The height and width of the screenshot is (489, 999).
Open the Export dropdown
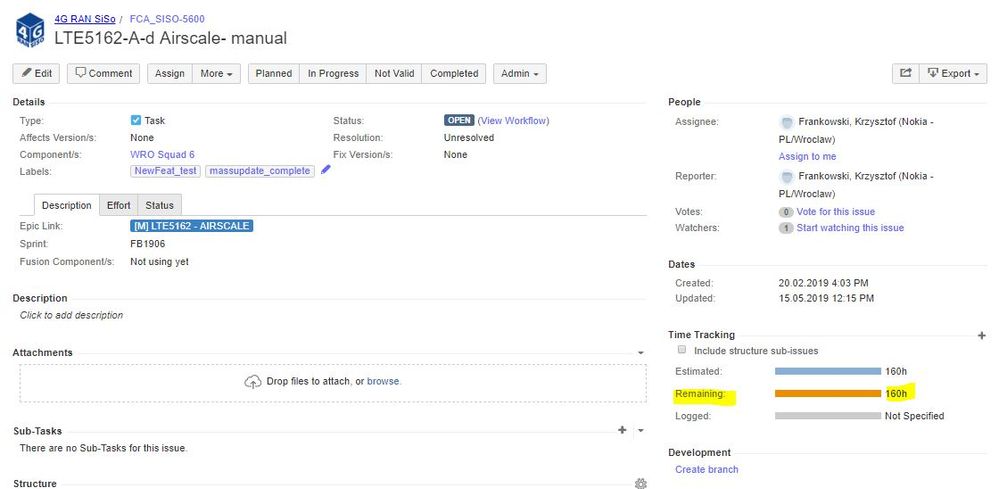click(x=953, y=73)
